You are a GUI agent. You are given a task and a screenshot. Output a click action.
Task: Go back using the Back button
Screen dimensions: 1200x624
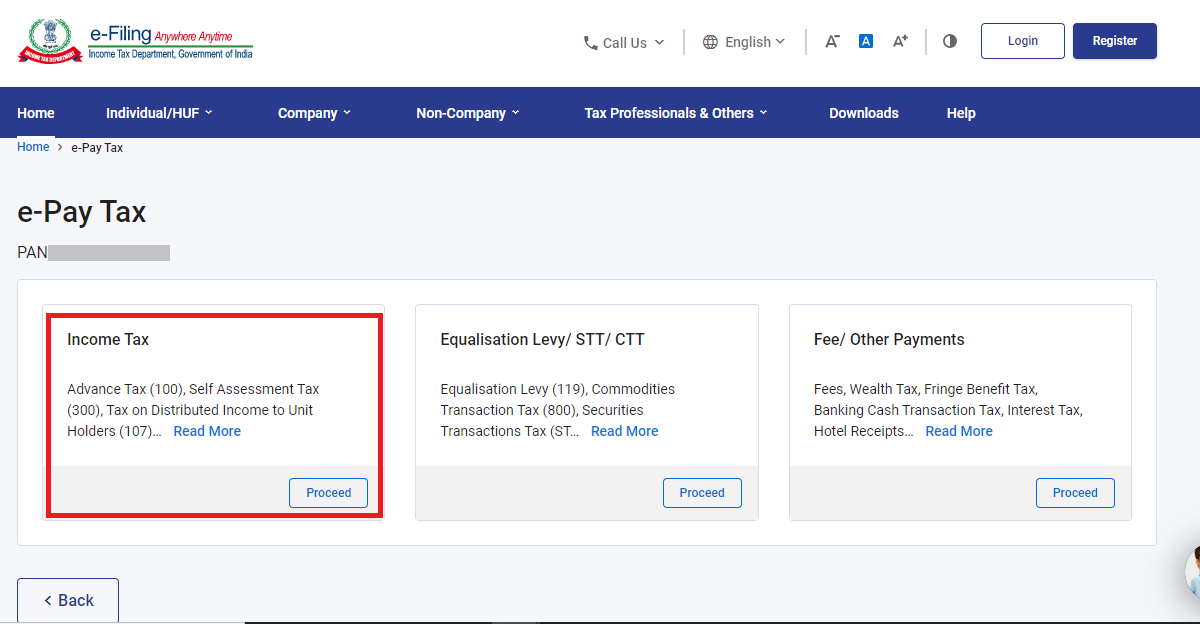[x=67, y=599]
